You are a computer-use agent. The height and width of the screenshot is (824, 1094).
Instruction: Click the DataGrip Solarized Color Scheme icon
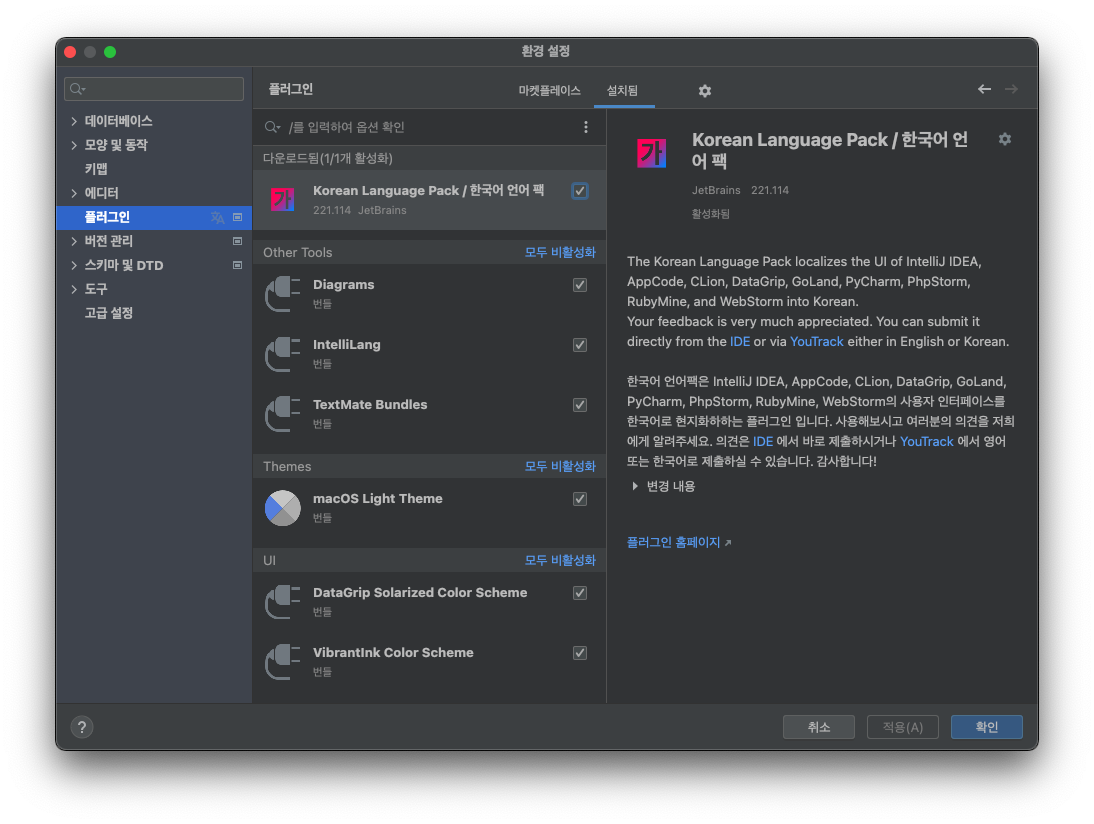[x=283, y=602]
